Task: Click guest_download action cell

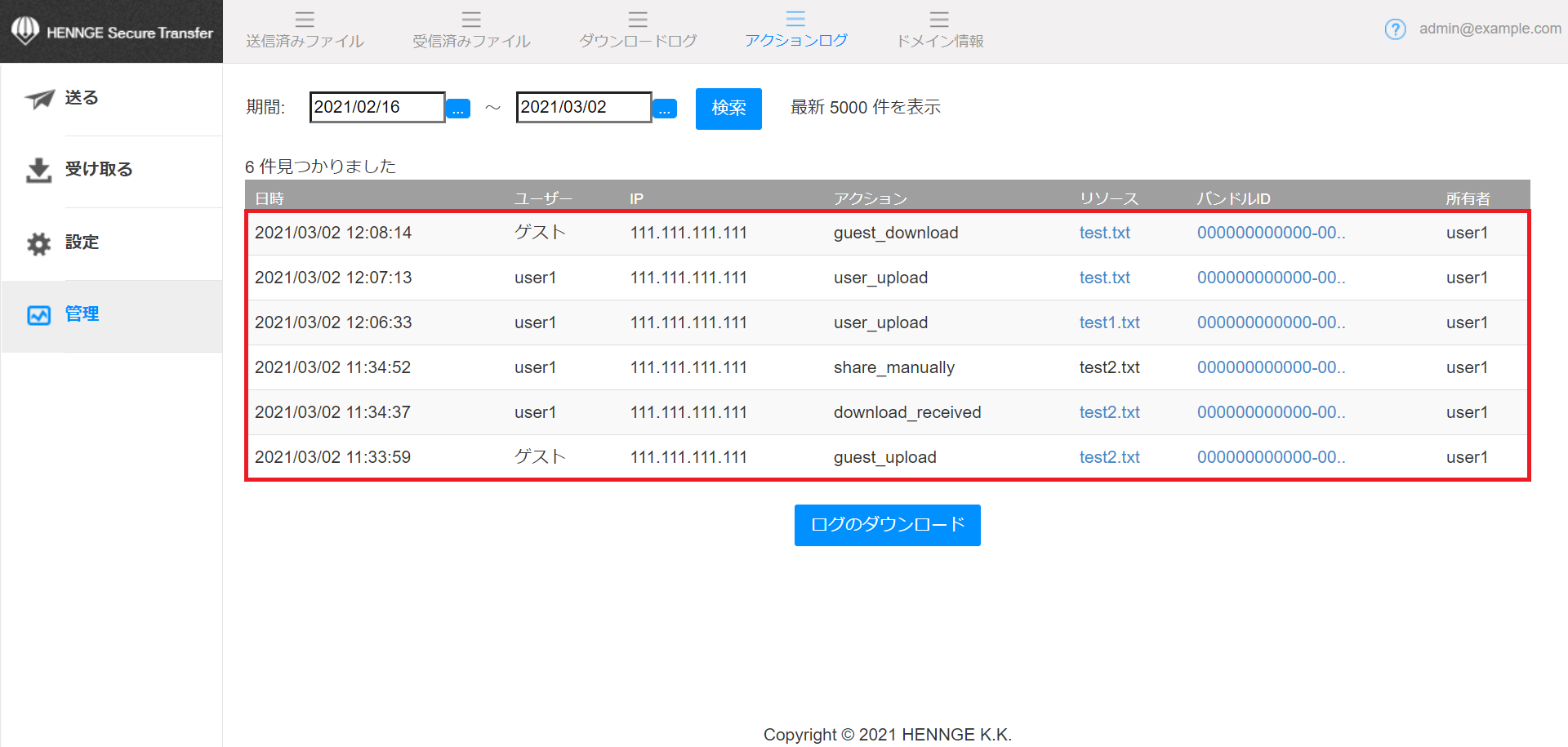Action: pos(896,233)
